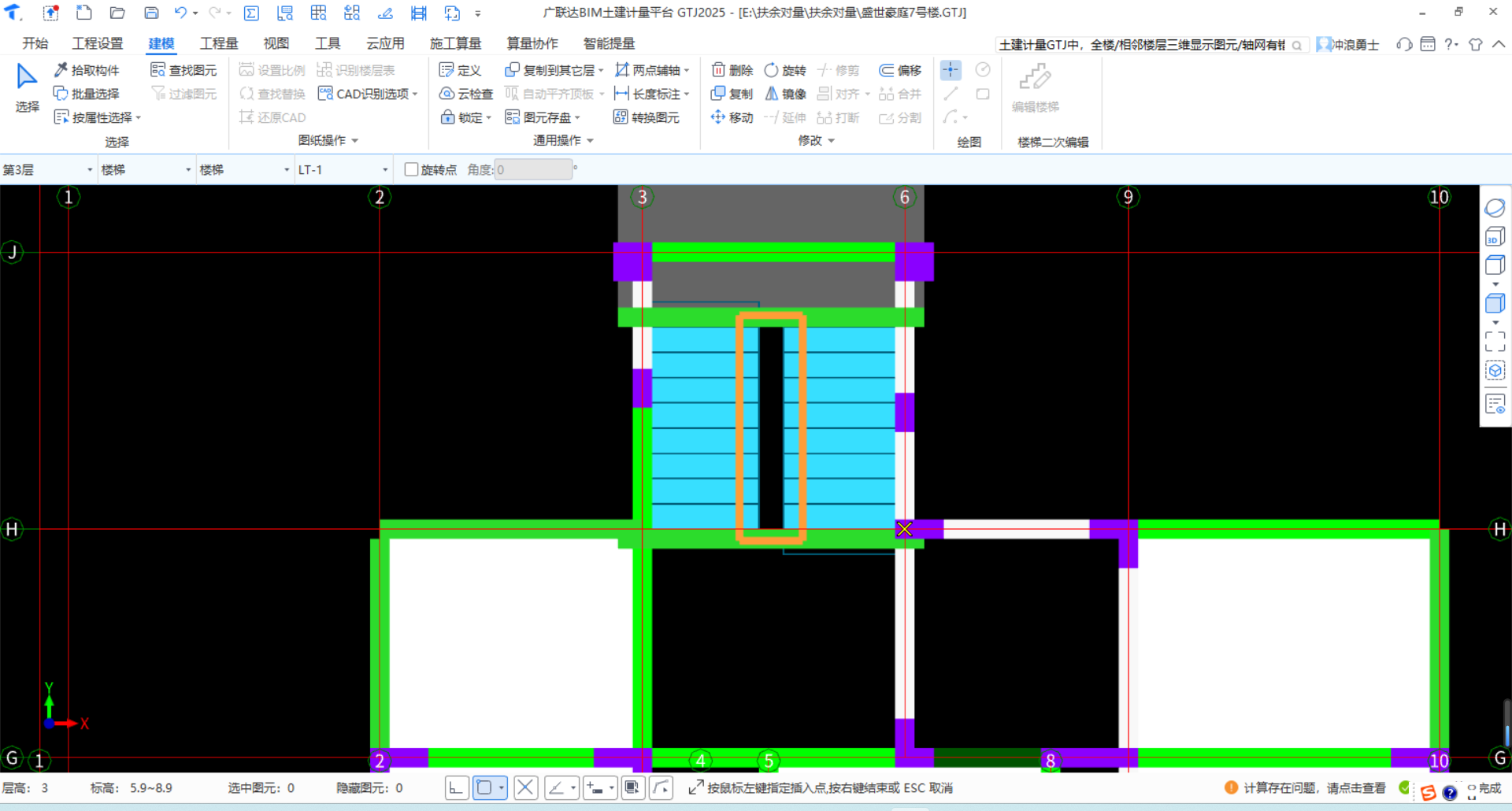The image size is (1512, 811).
Task: Open the 编辑楼梯 stair editor
Action: click(x=1034, y=87)
